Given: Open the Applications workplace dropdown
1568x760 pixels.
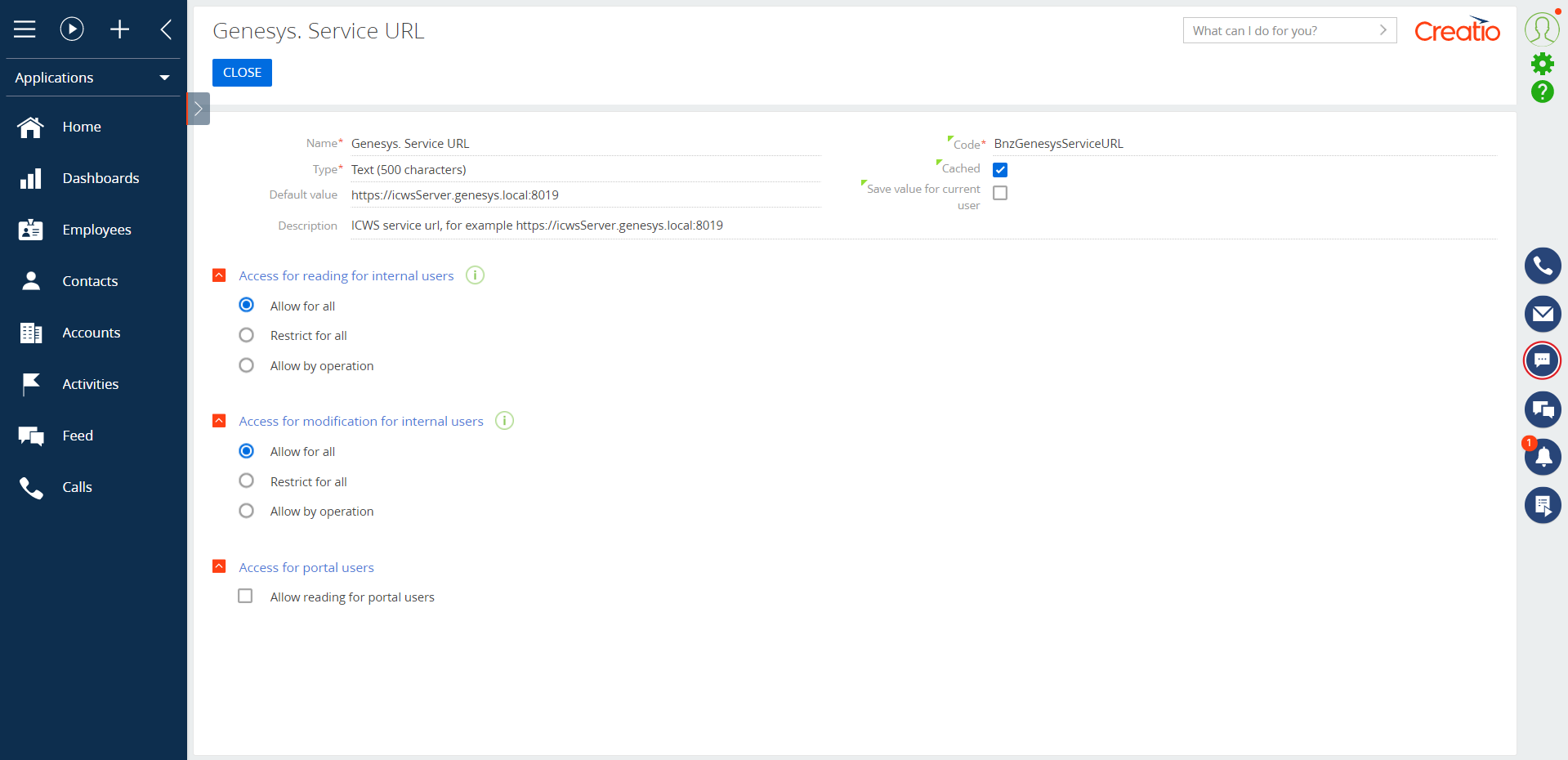Looking at the screenshot, I should tap(93, 78).
